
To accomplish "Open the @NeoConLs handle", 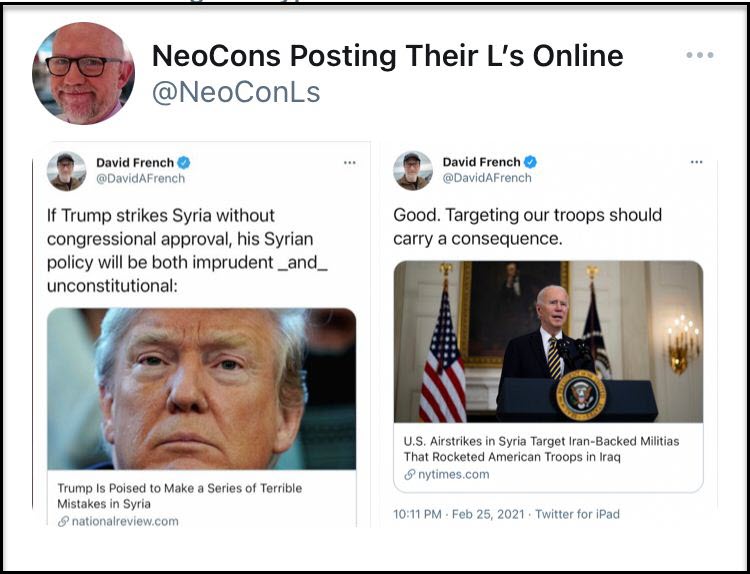I will click(x=236, y=92).
